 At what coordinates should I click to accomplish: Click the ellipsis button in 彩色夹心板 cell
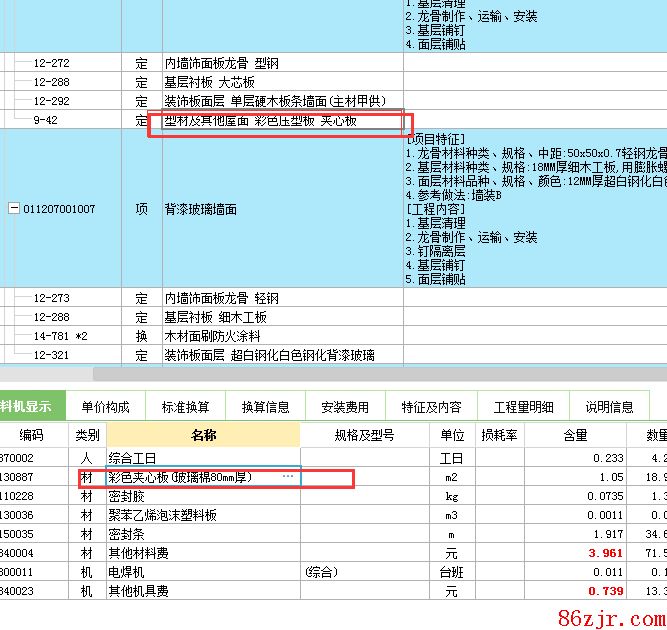click(x=288, y=477)
